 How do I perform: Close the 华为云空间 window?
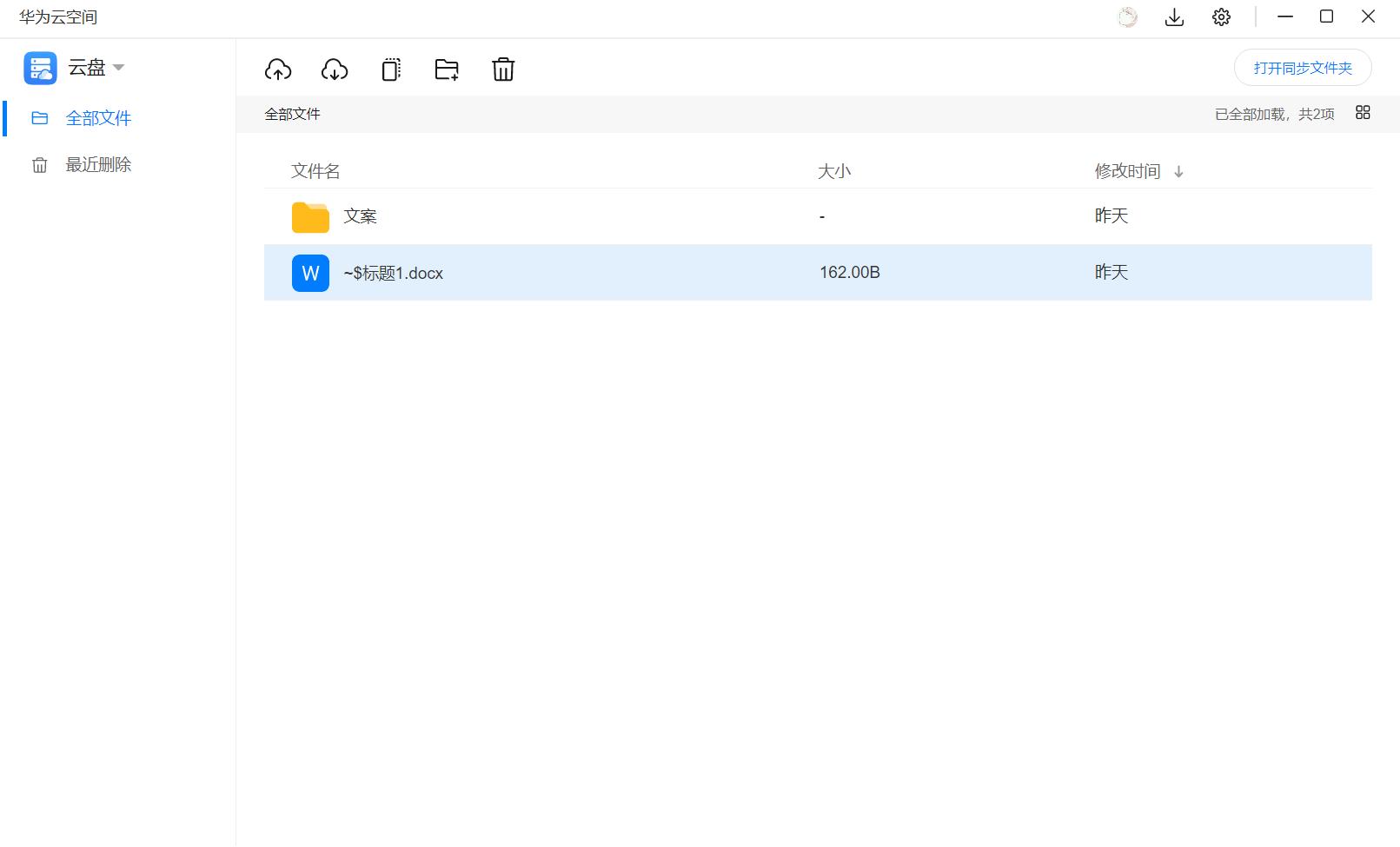(1368, 17)
